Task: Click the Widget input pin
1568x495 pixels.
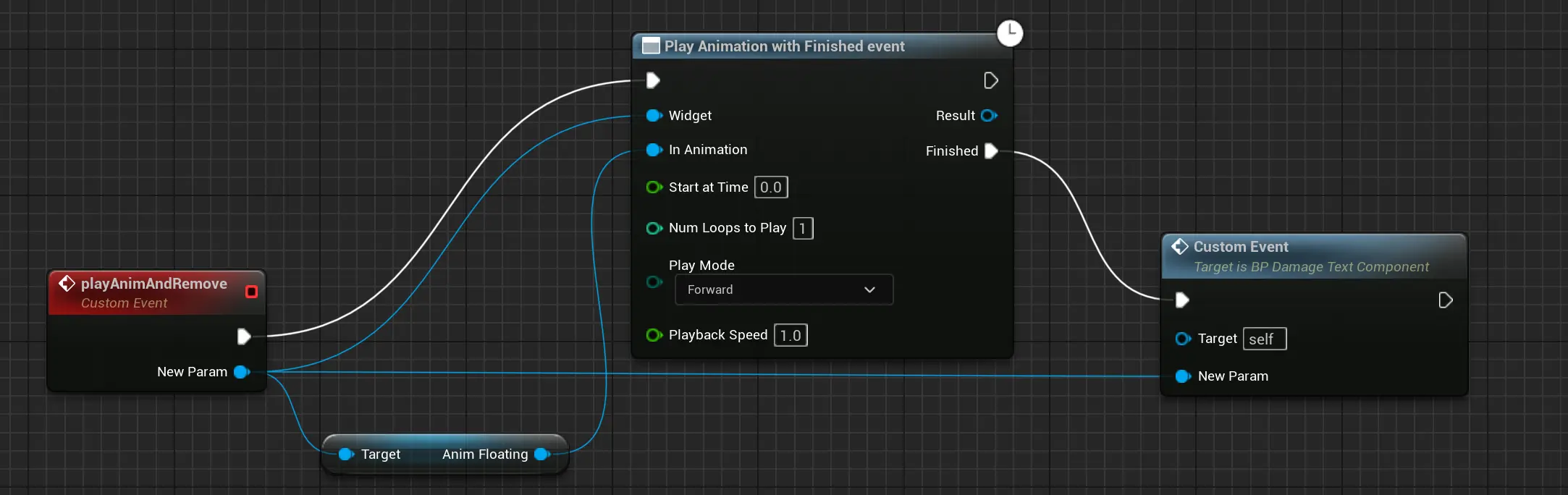Action: coord(654,116)
